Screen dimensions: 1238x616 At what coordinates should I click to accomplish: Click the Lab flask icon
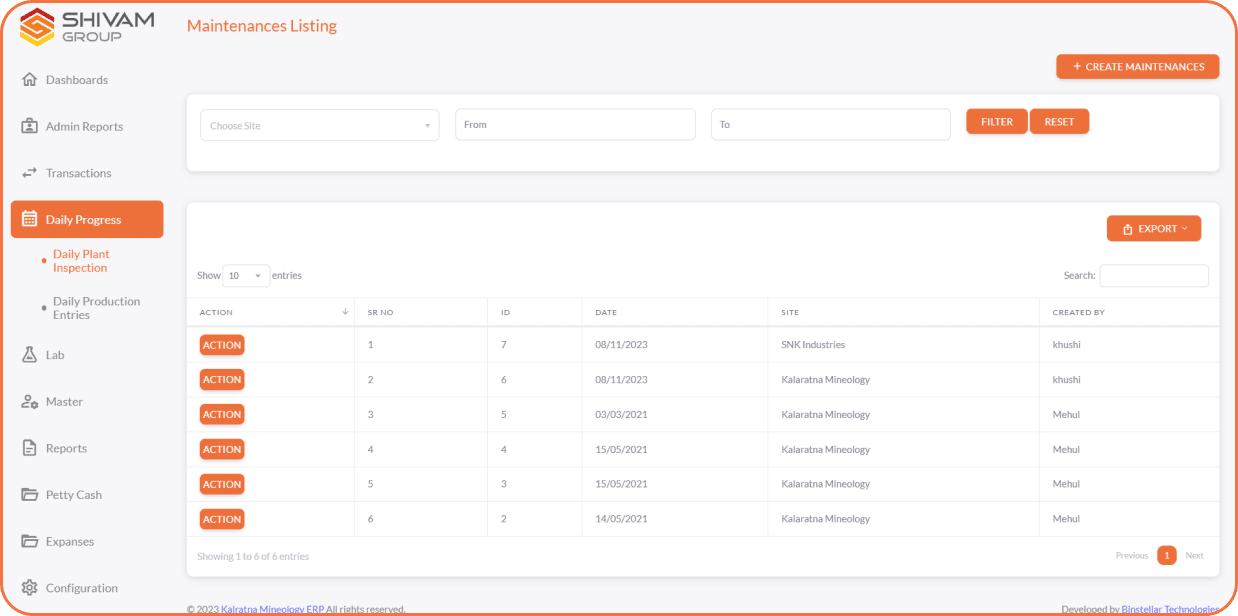coord(29,355)
